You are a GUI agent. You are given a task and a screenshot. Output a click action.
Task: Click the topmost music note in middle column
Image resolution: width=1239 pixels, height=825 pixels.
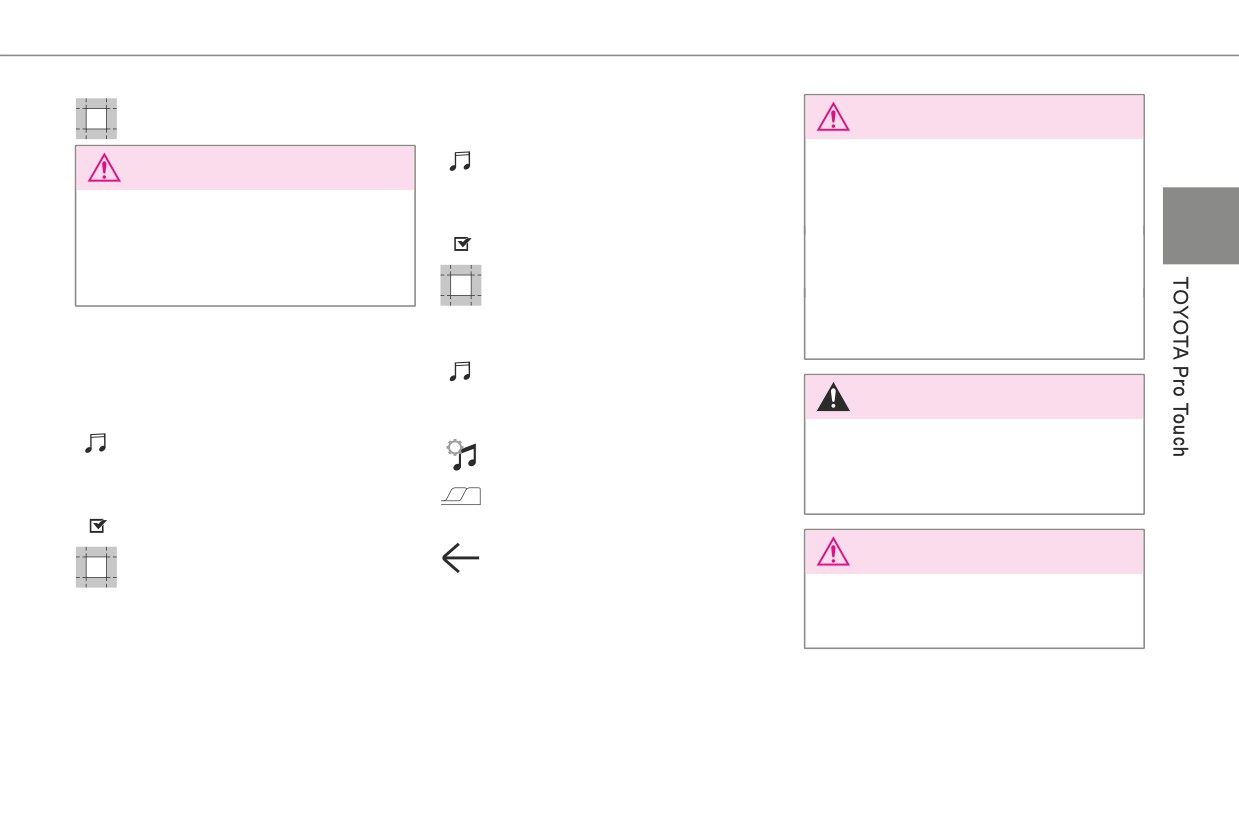pyautogui.click(x=460, y=161)
